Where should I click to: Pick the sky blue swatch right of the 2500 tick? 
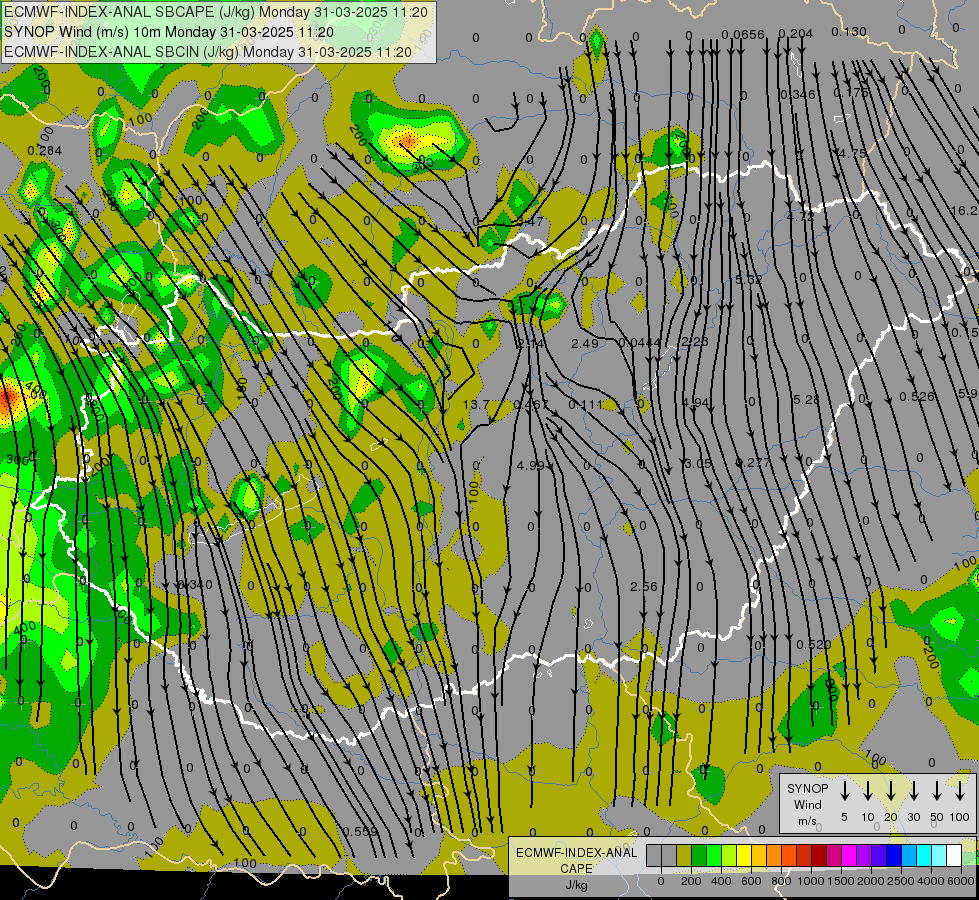(908, 855)
